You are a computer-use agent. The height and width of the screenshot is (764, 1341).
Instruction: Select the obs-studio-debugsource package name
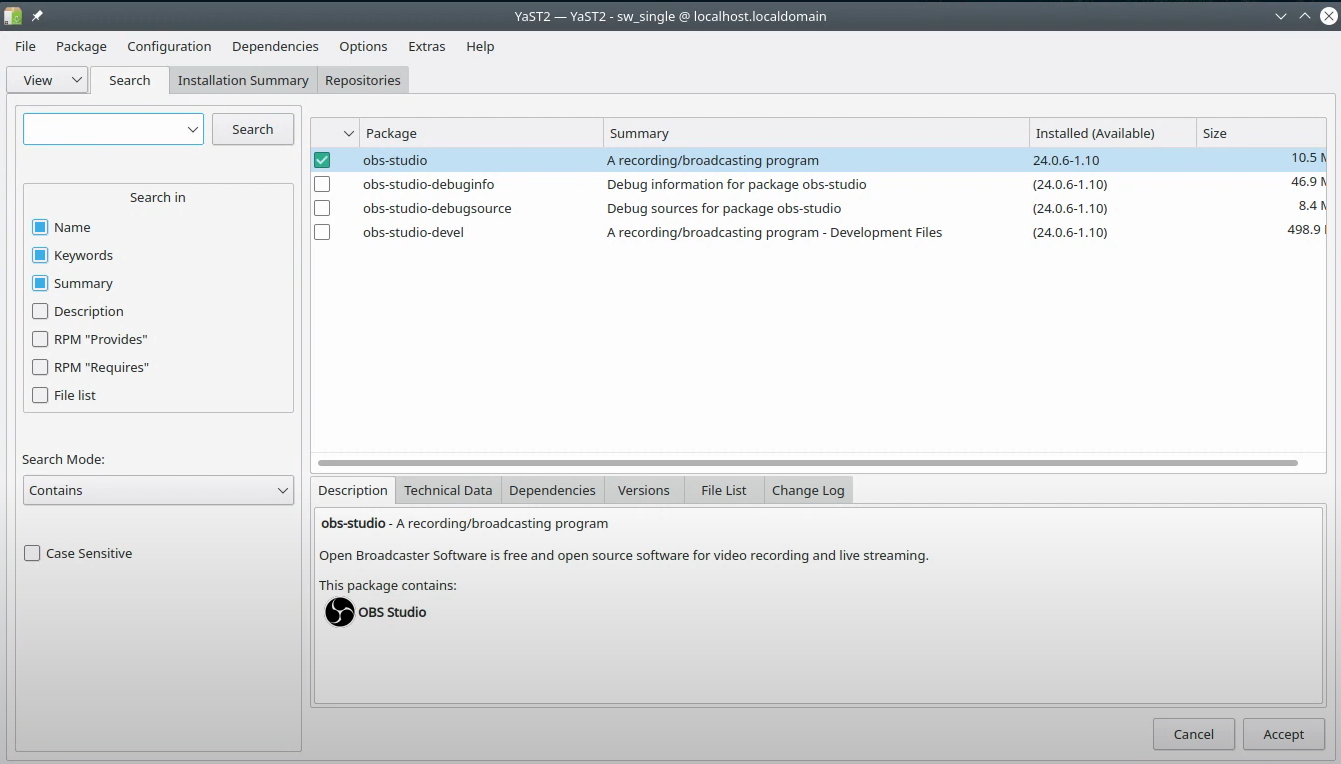[437, 208]
